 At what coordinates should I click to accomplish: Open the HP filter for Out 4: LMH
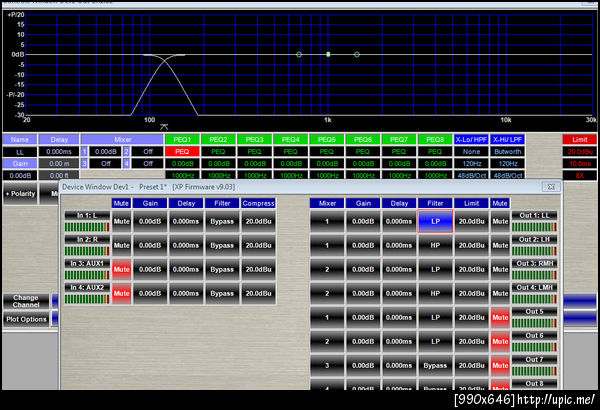[435, 294]
